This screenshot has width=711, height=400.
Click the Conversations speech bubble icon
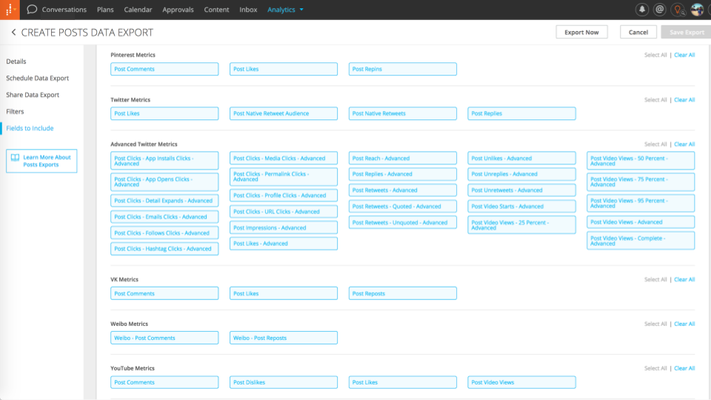[x=32, y=9]
